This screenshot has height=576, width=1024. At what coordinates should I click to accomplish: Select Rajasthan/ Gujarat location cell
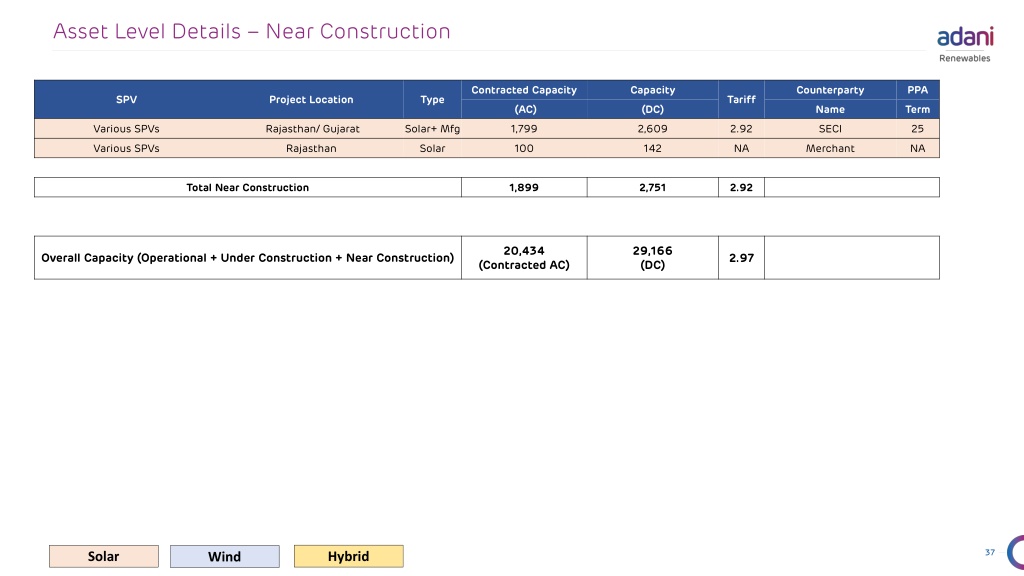(x=312, y=129)
